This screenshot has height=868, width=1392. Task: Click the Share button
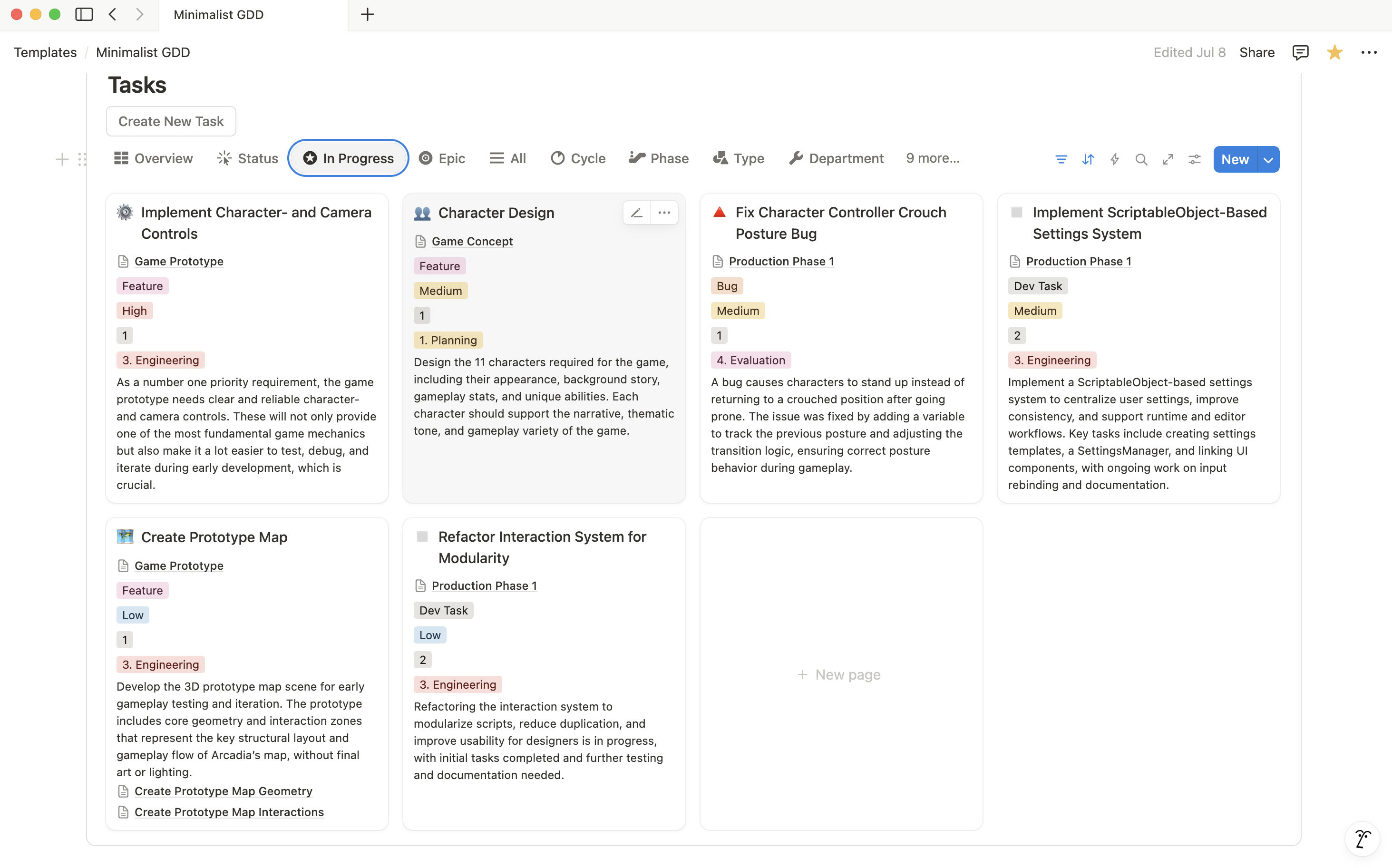coord(1256,52)
